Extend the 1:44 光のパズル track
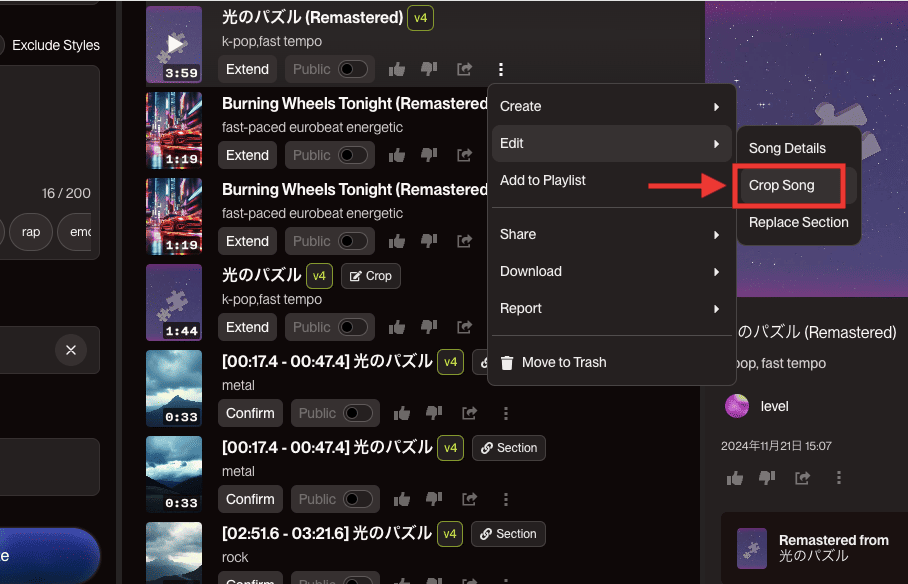Image resolution: width=908 pixels, height=584 pixels. 247,327
